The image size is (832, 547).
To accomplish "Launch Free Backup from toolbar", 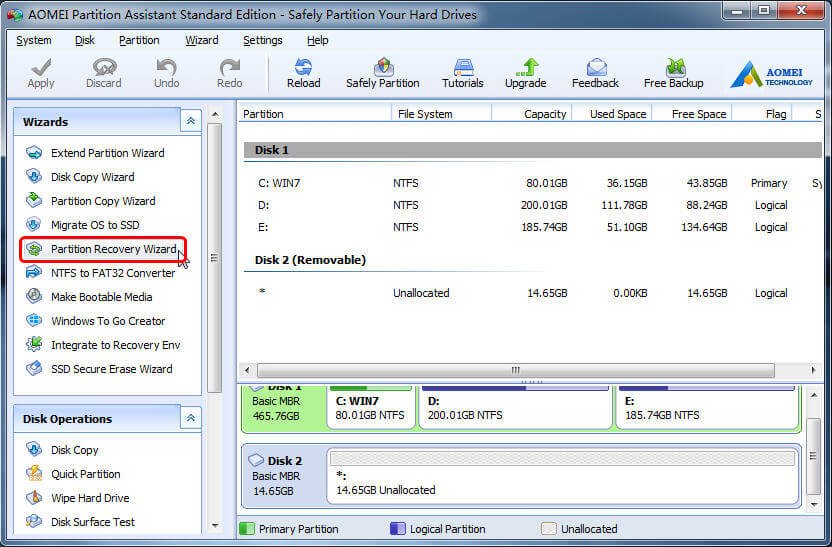I will [673, 73].
